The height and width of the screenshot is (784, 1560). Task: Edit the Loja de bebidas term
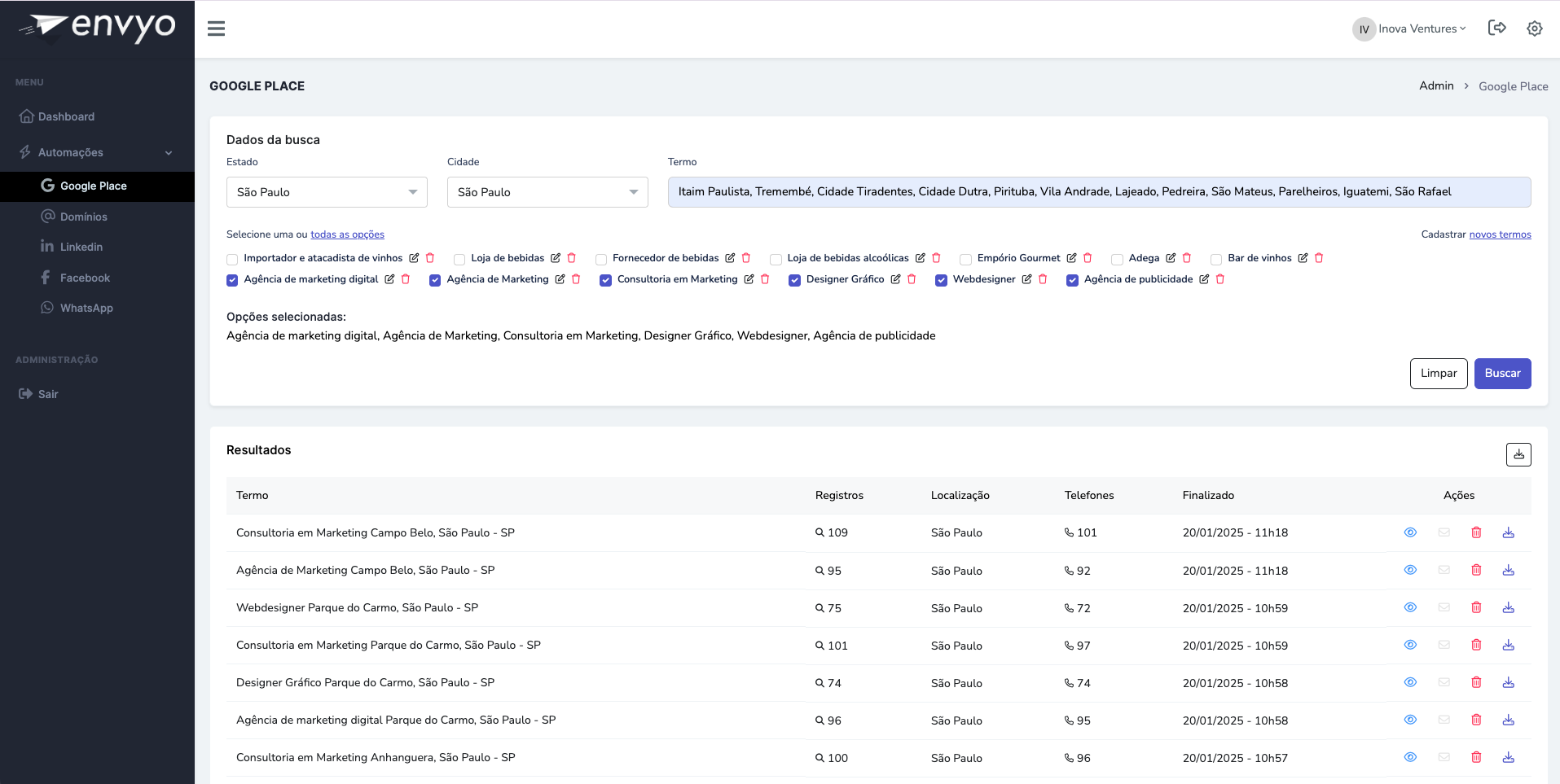pos(556,258)
